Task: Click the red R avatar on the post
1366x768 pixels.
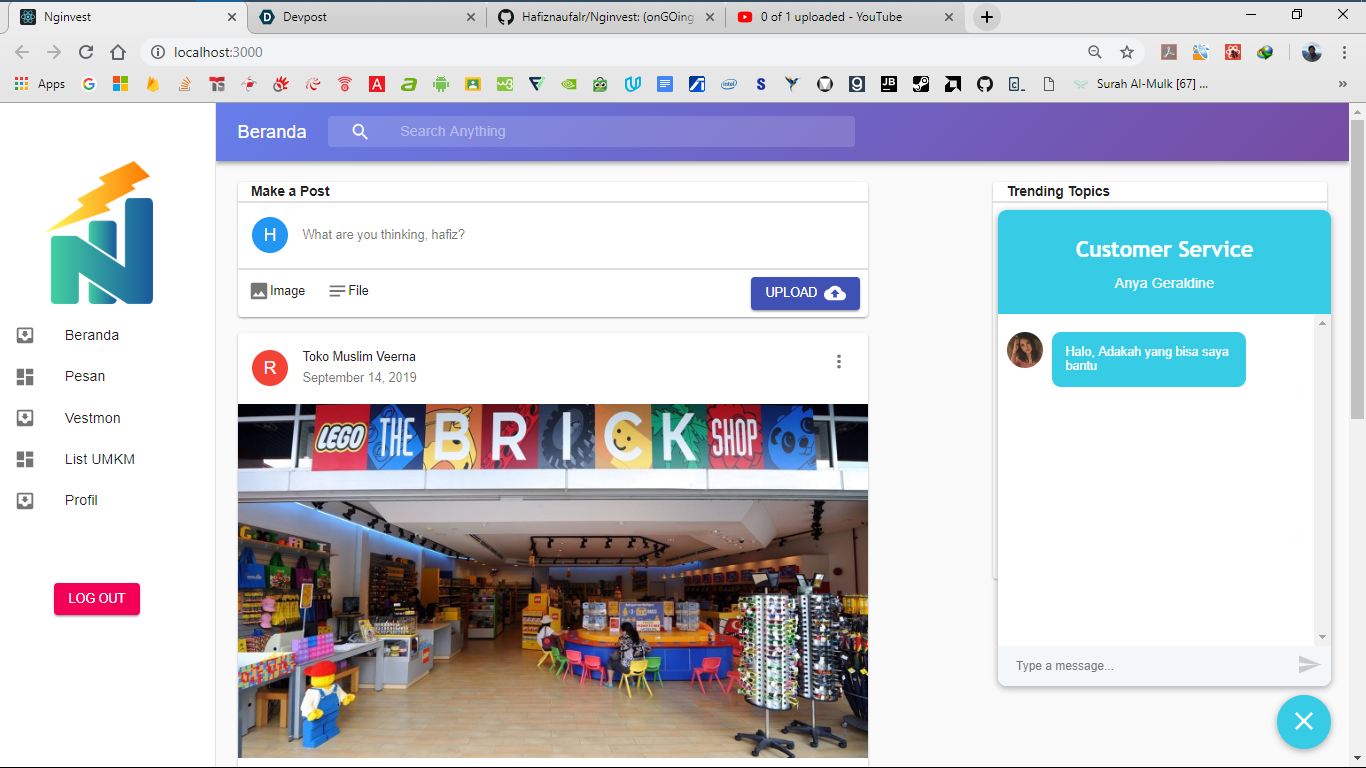Action: (x=269, y=368)
